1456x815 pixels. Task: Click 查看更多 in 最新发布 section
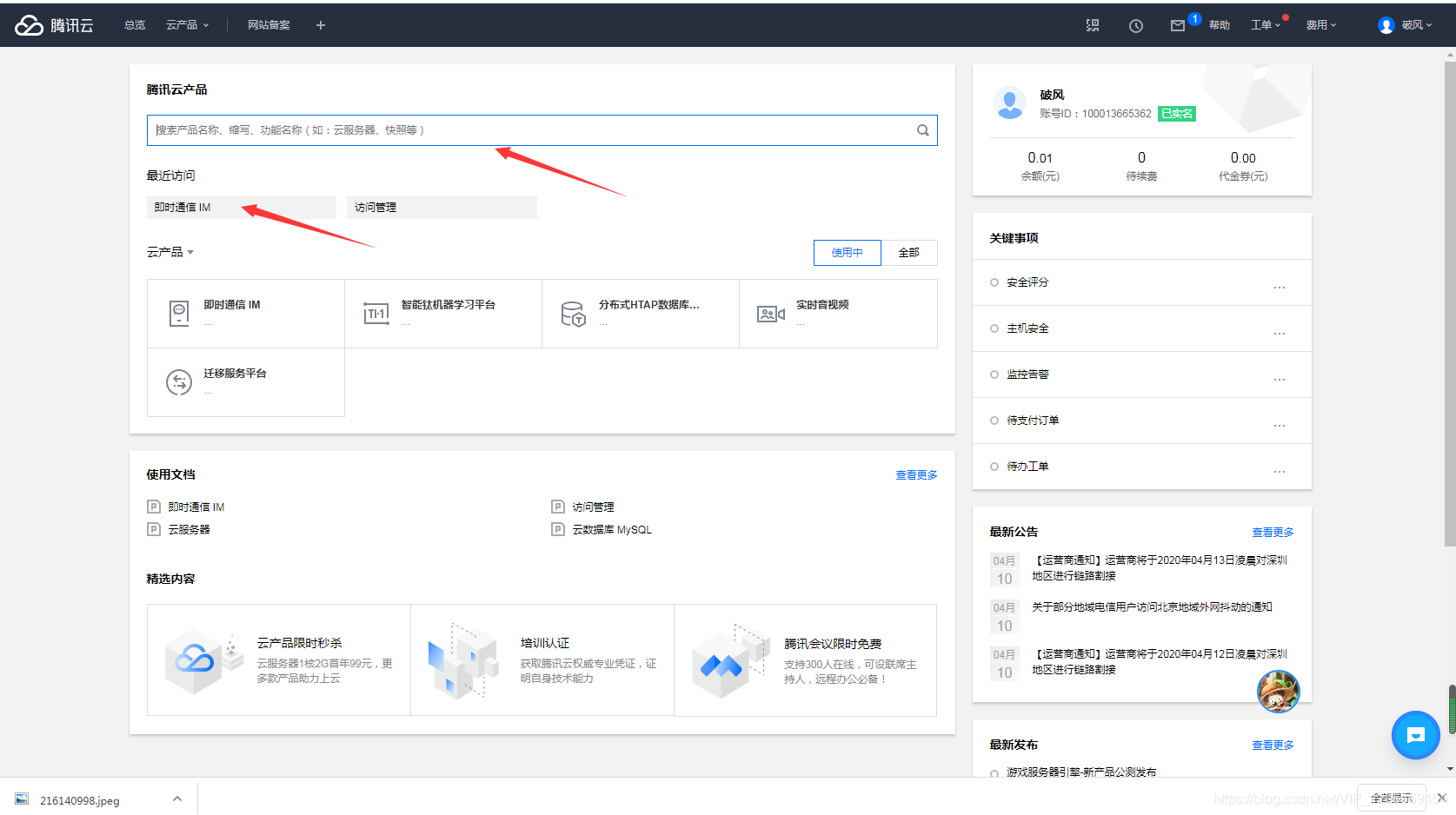(1273, 745)
